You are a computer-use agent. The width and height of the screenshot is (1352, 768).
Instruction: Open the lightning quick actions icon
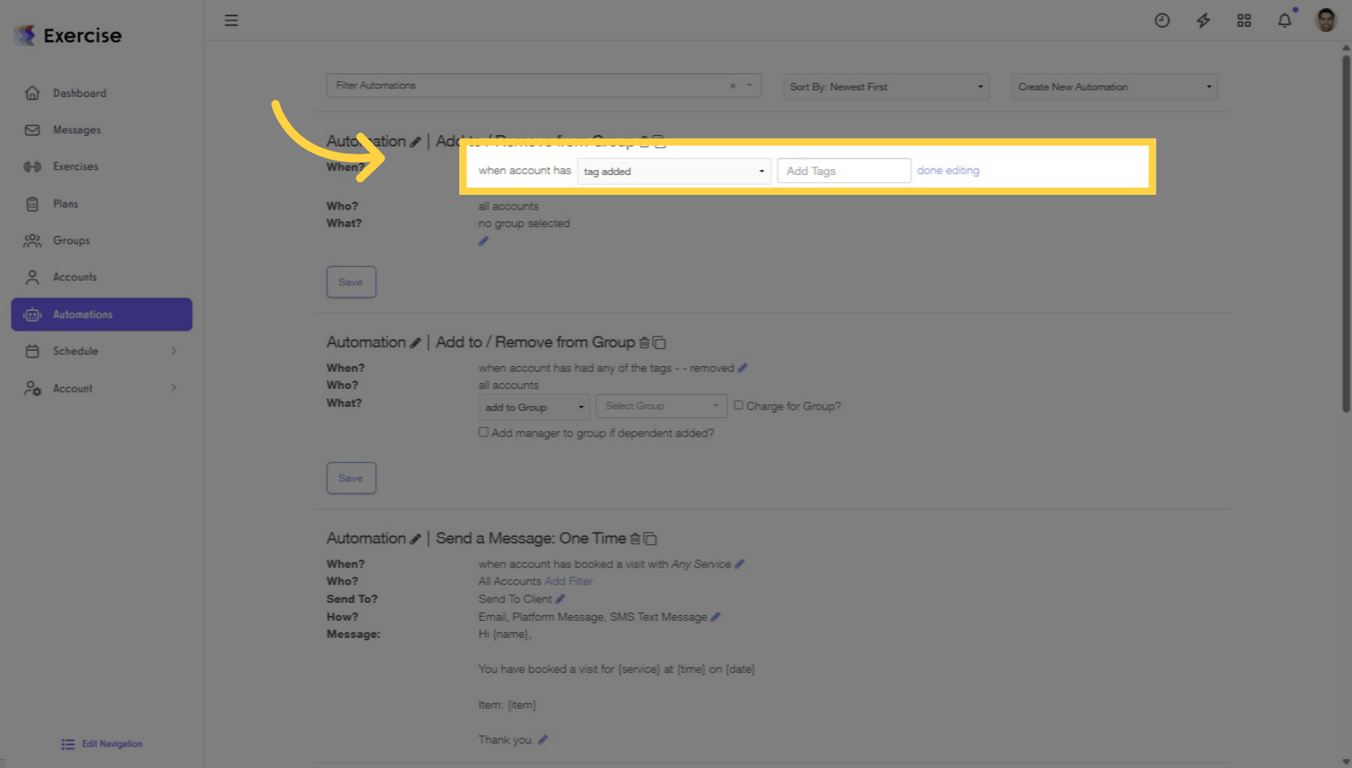tap(1203, 20)
